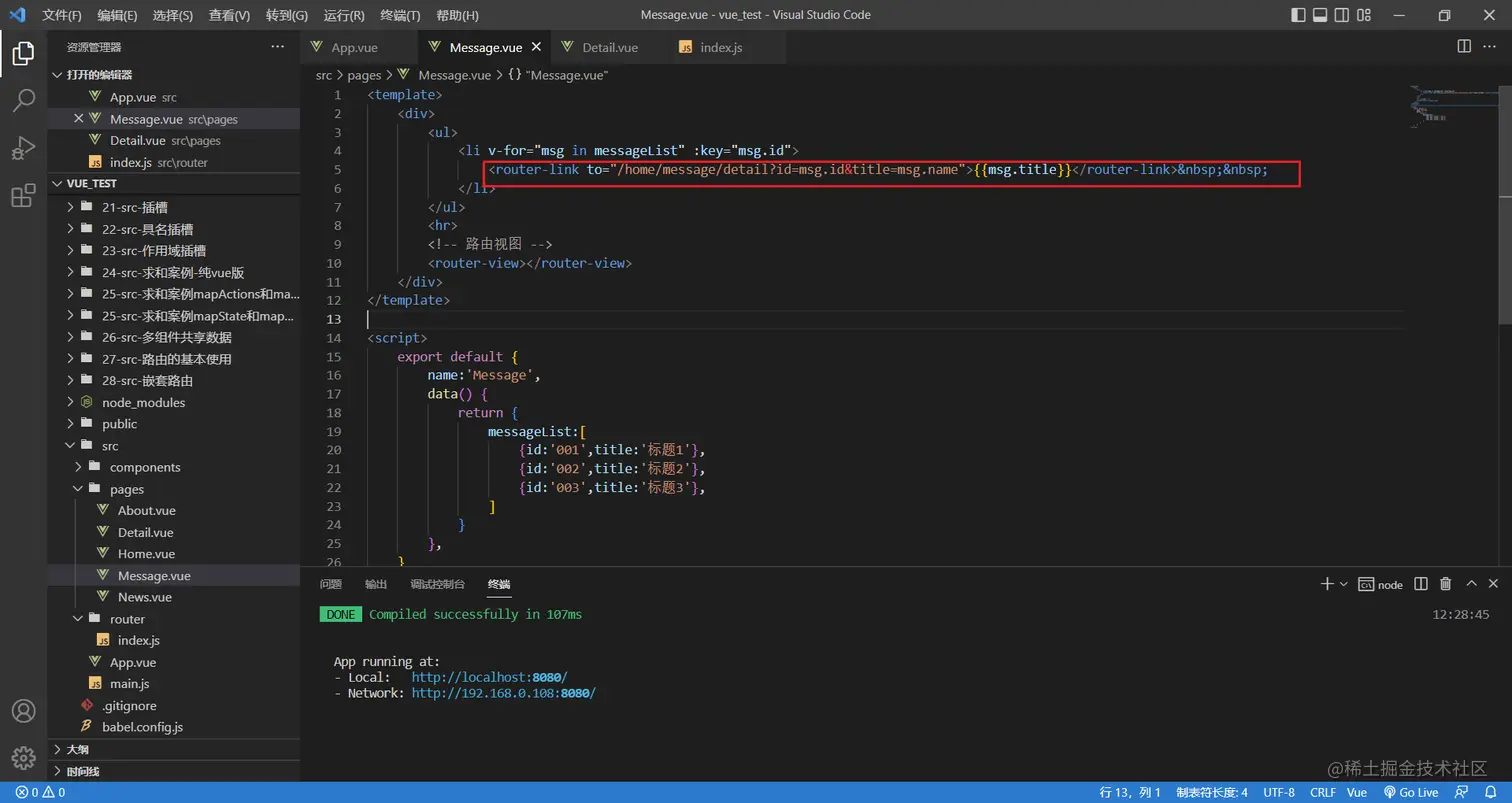Screen dimensions: 1512x803
Task: Open the notifications bell in status bar
Action: point(1490,792)
